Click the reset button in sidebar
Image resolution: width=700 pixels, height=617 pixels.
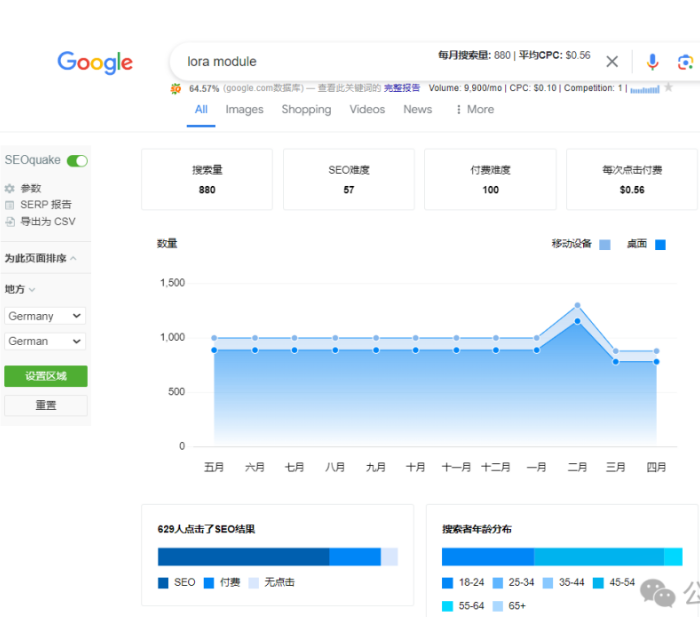pos(45,406)
